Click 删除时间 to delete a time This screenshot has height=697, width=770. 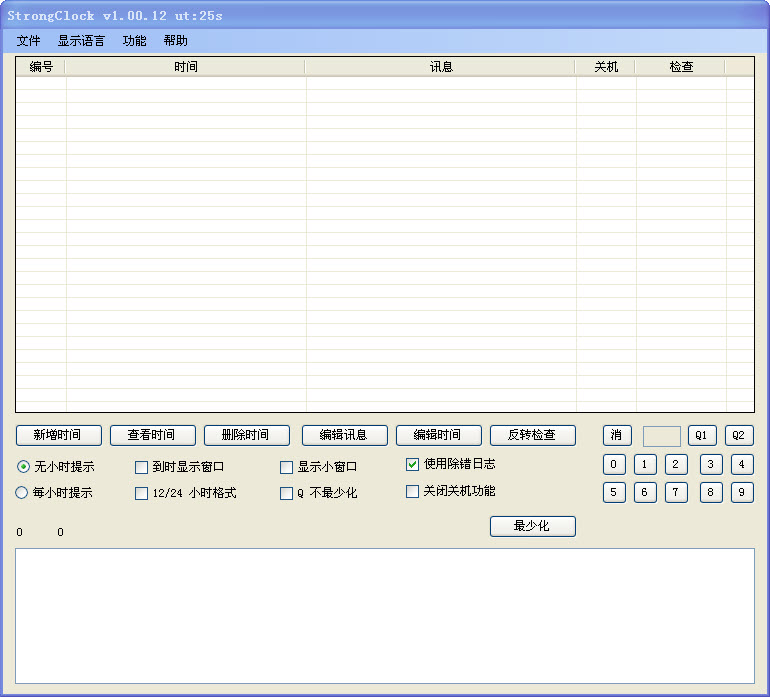click(246, 435)
